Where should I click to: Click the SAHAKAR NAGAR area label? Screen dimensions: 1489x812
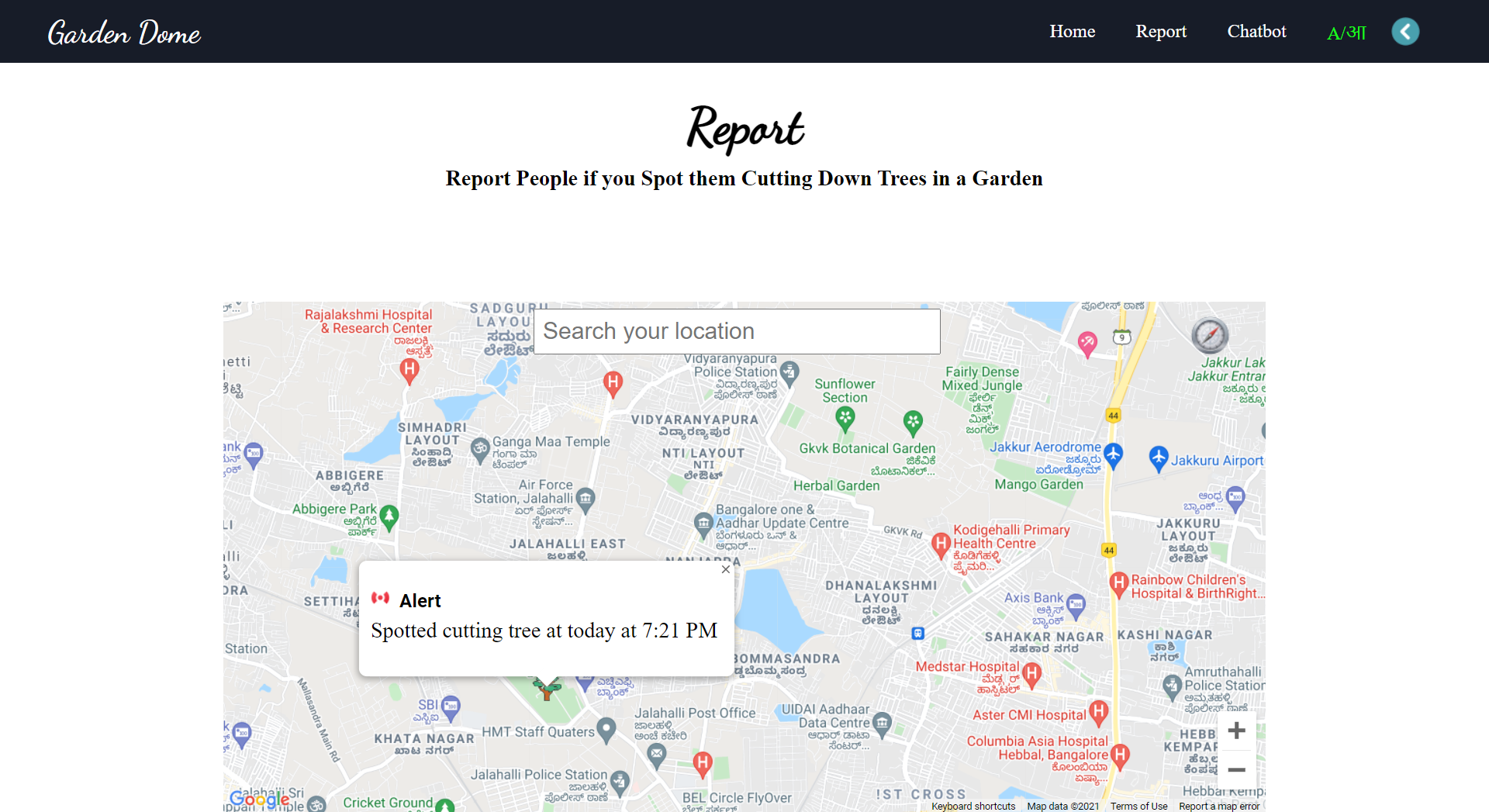(1044, 637)
